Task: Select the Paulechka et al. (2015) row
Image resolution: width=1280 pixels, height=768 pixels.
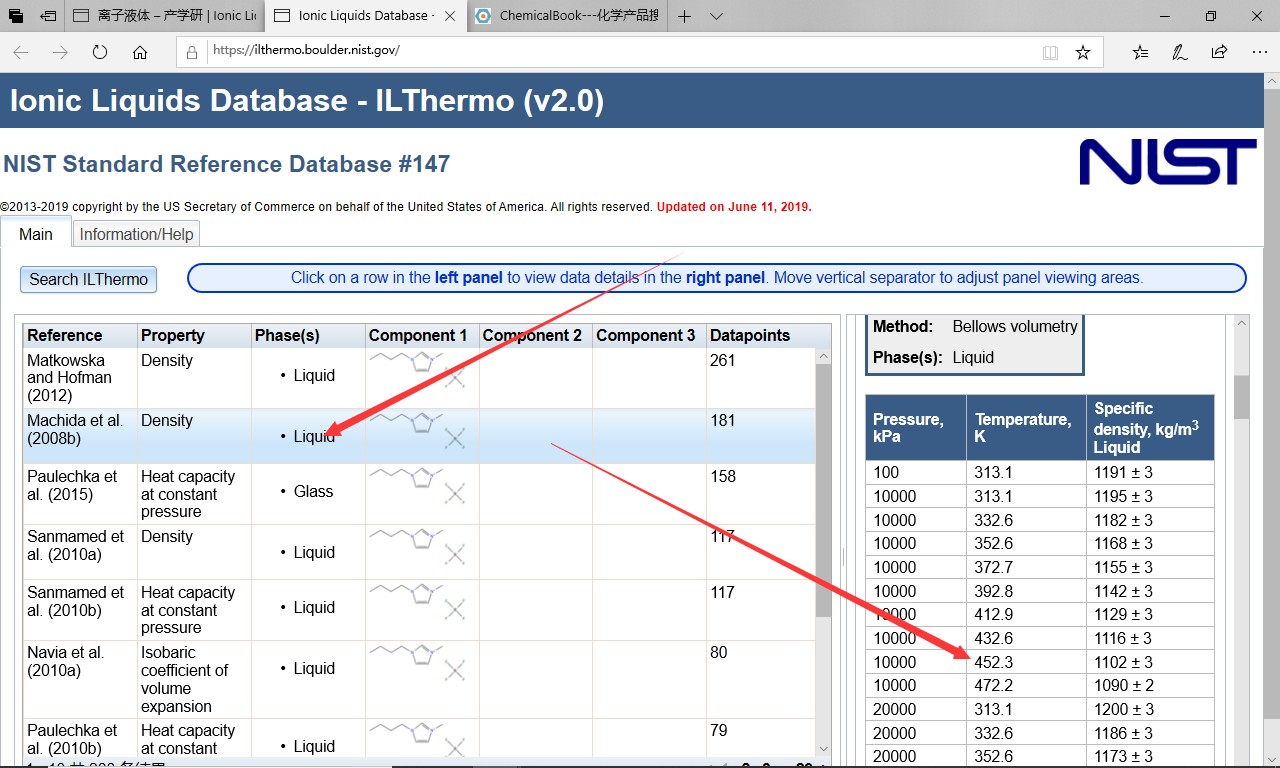Action: pyautogui.click(x=419, y=494)
